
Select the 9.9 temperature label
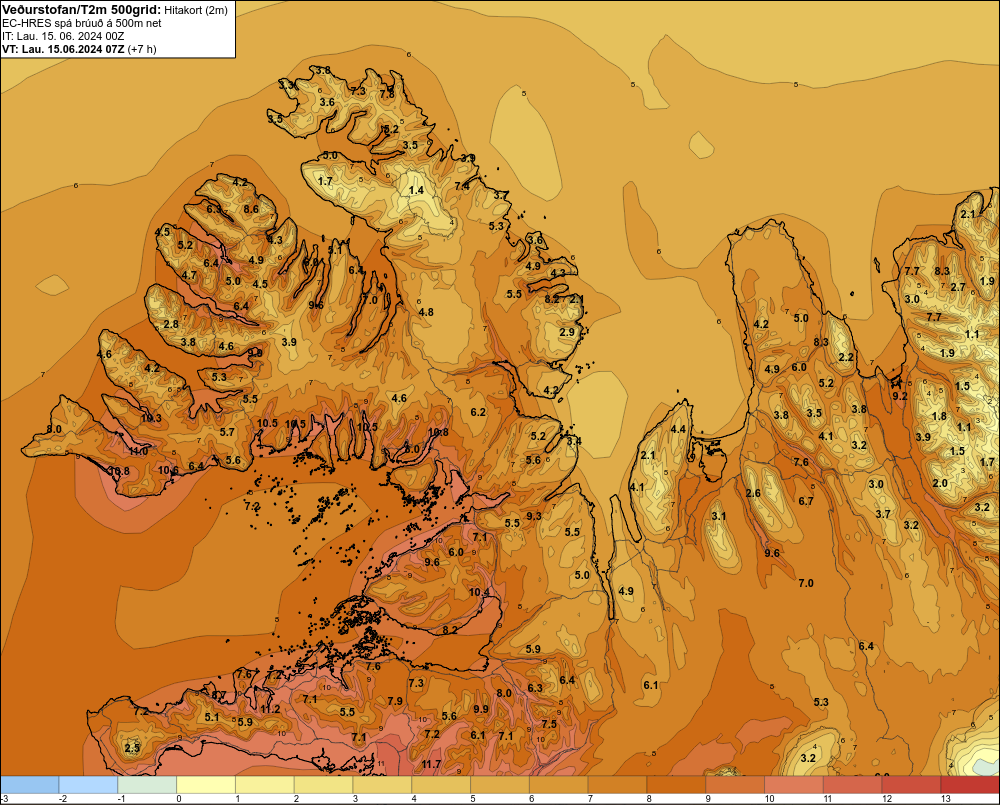click(481, 709)
